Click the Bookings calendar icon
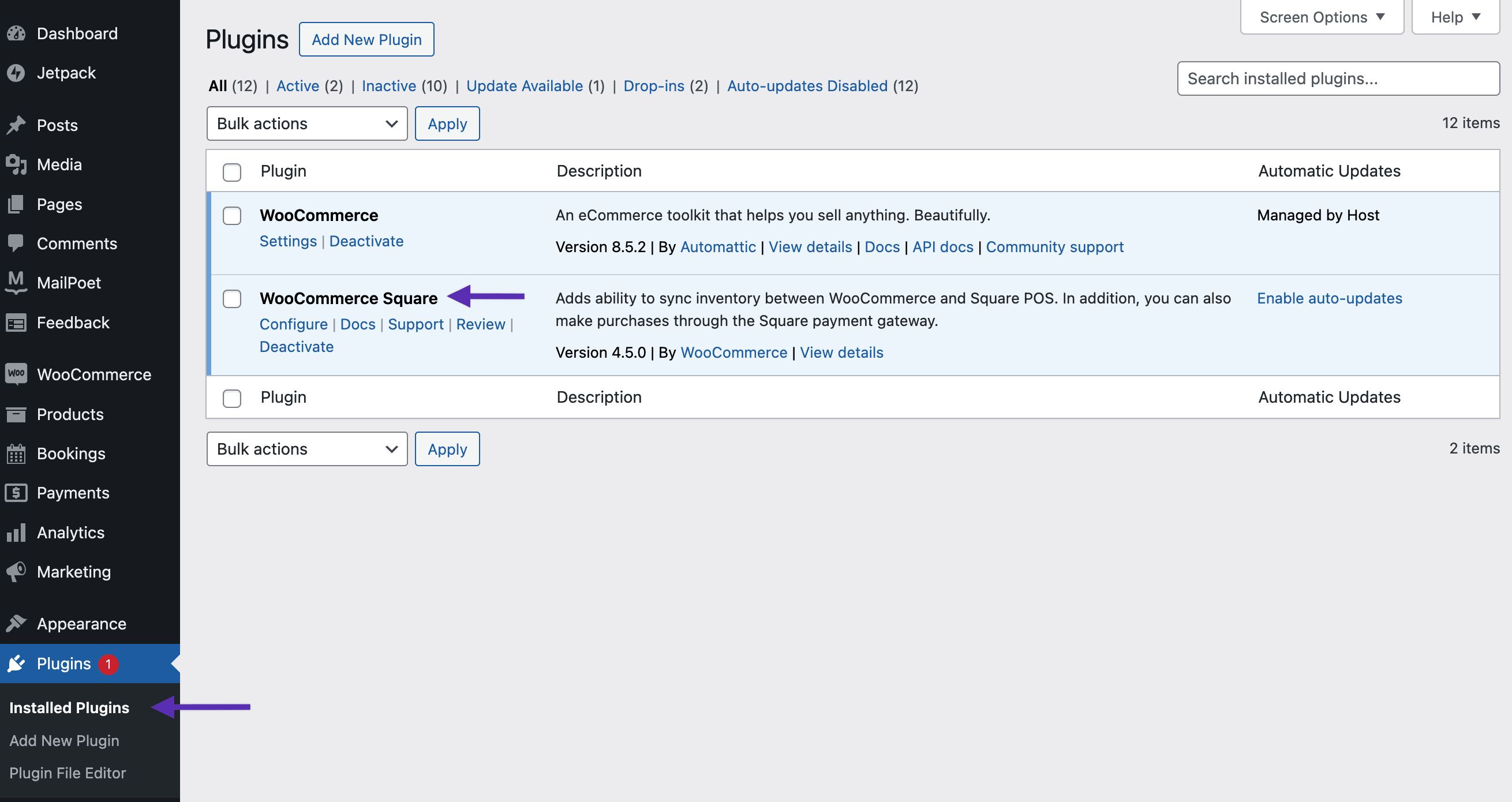This screenshot has height=802, width=1512. [x=16, y=454]
